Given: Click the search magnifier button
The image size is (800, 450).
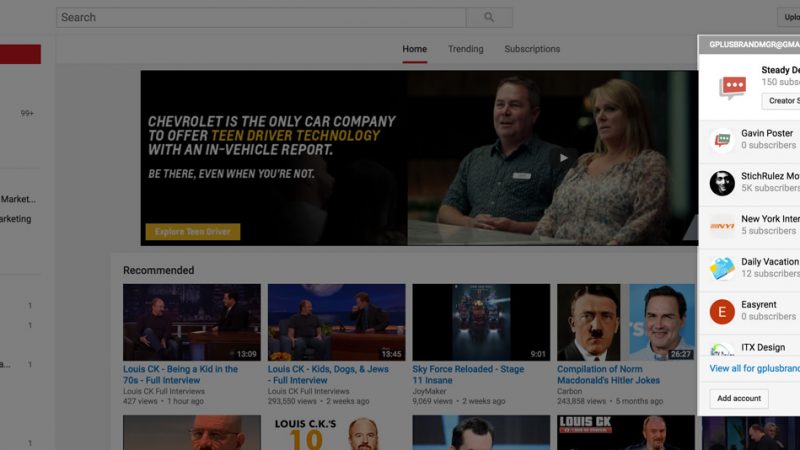Looking at the screenshot, I should click(489, 17).
